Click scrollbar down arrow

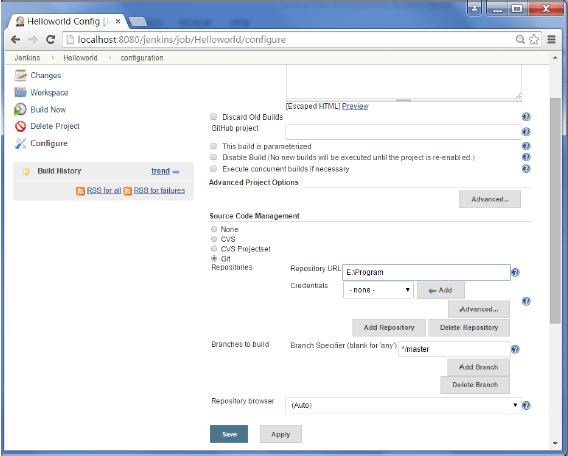pyautogui.click(x=555, y=443)
